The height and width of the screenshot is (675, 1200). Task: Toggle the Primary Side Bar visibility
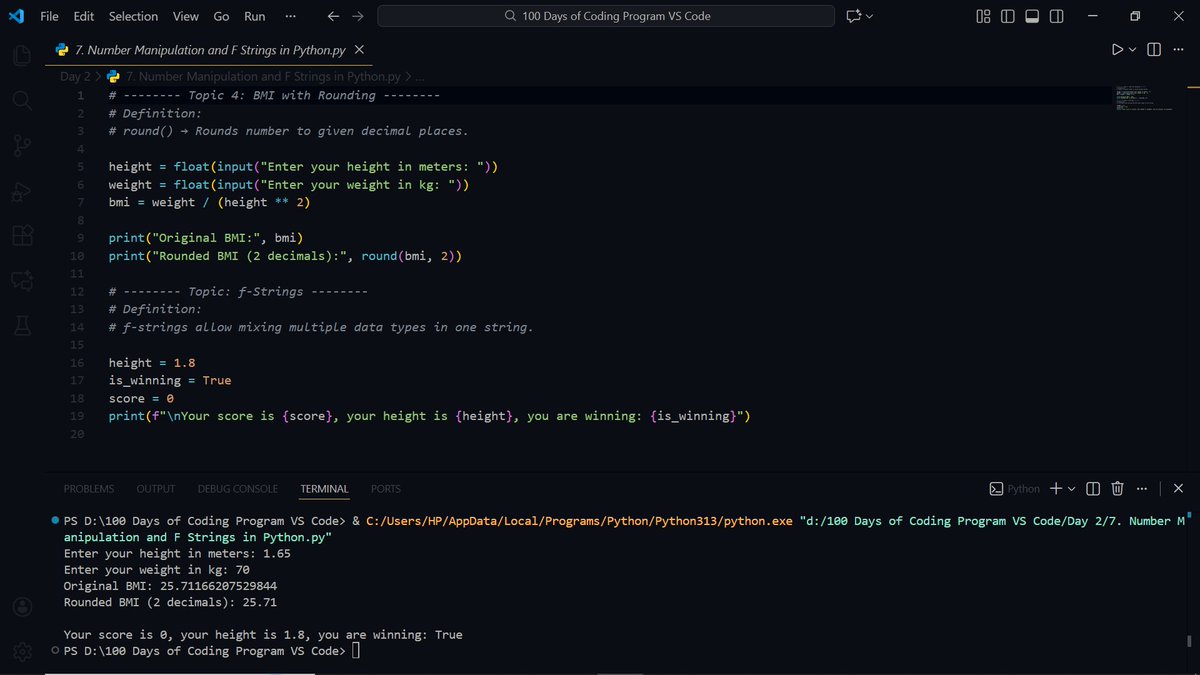(x=1007, y=16)
